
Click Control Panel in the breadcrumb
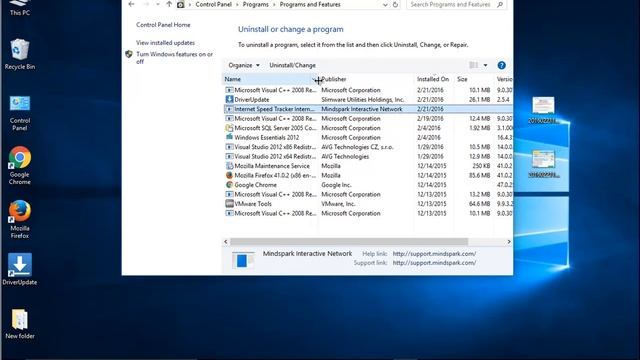213,4
